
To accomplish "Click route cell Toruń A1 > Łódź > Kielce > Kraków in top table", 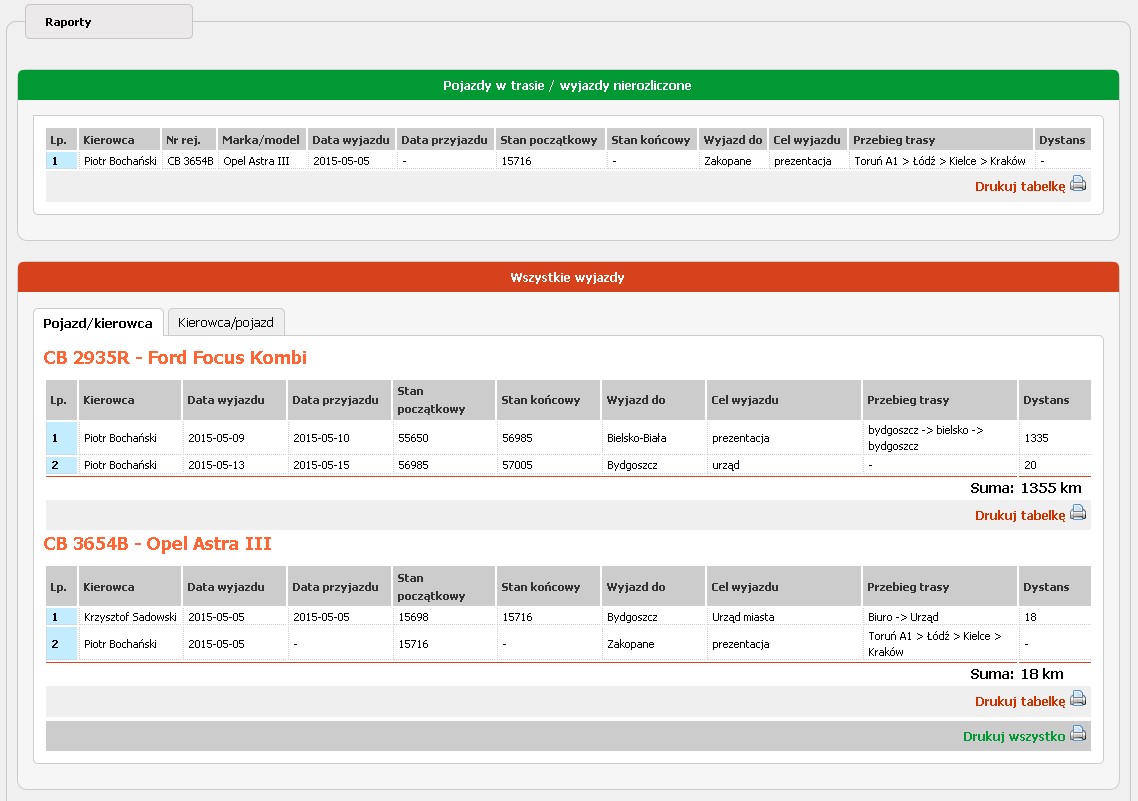I will click(940, 161).
